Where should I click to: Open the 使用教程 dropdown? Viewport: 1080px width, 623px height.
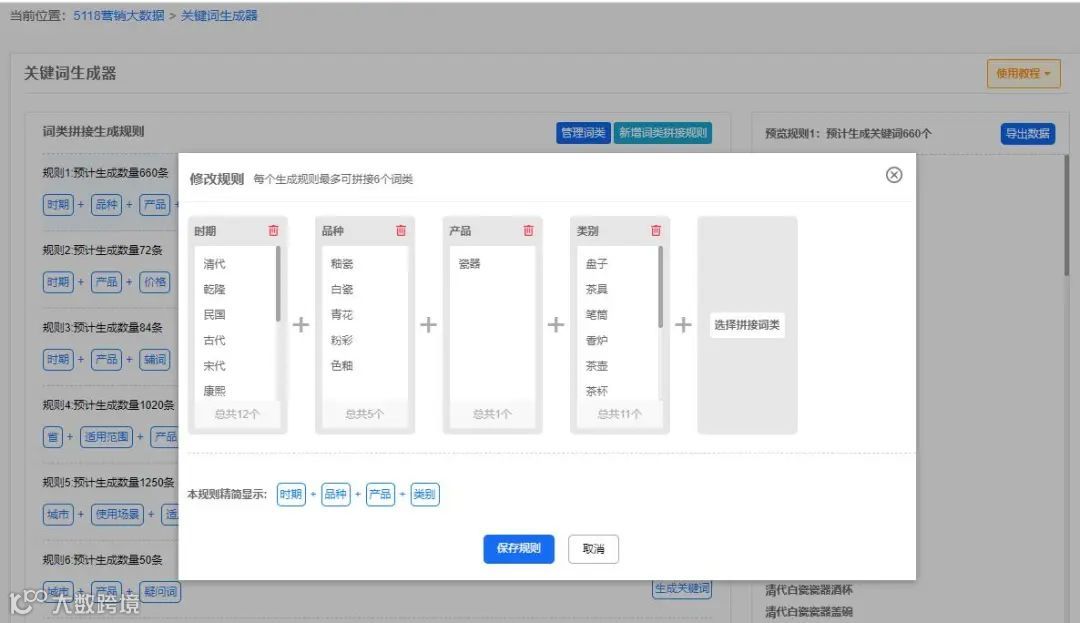pyautogui.click(x=1024, y=73)
